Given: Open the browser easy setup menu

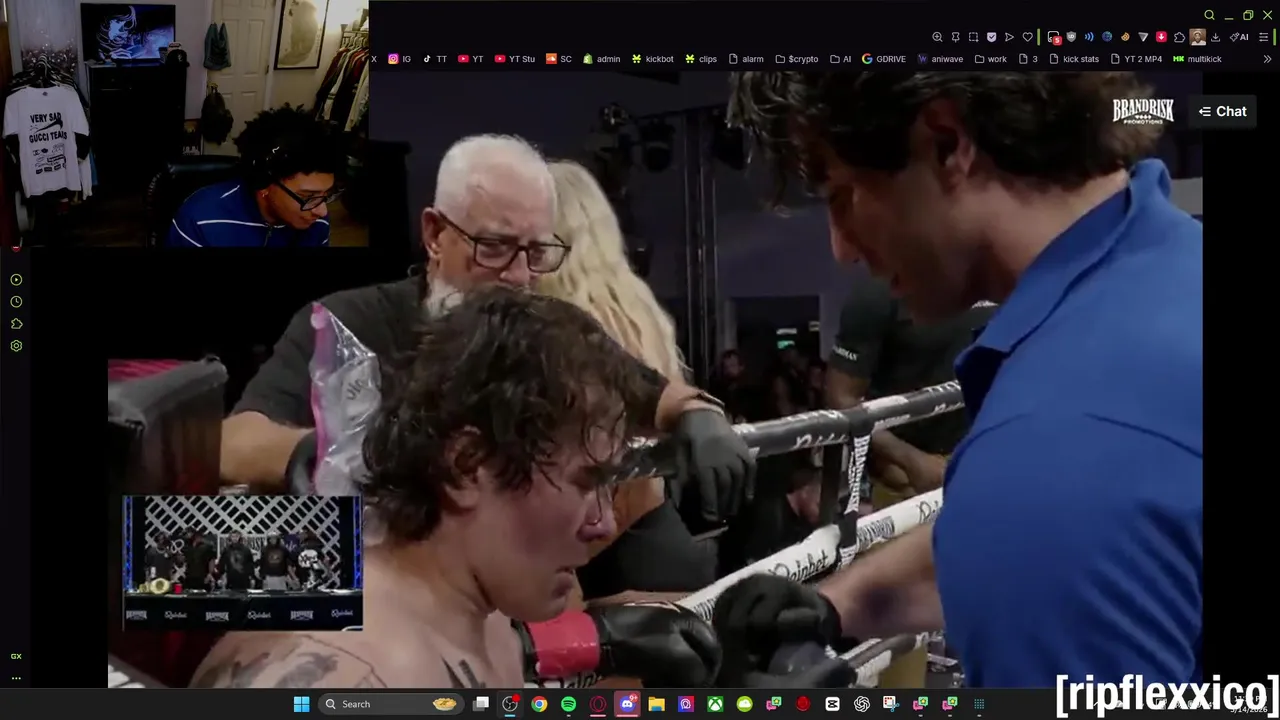Looking at the screenshot, I should (1264, 37).
